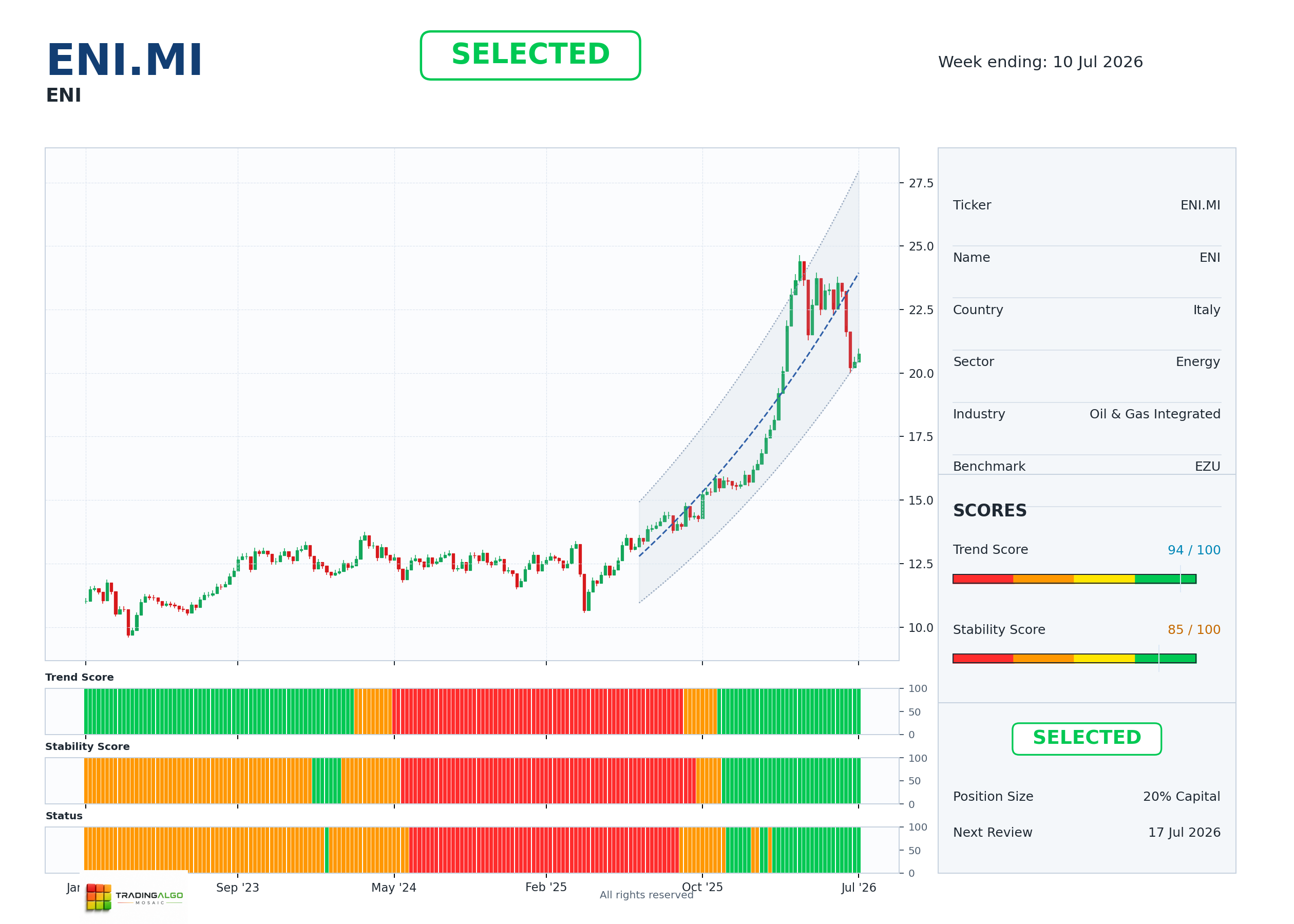Image resolution: width=1294 pixels, height=924 pixels.
Task: Click the Trend Score gauge bar in the side panel
Action: pos(1074,579)
